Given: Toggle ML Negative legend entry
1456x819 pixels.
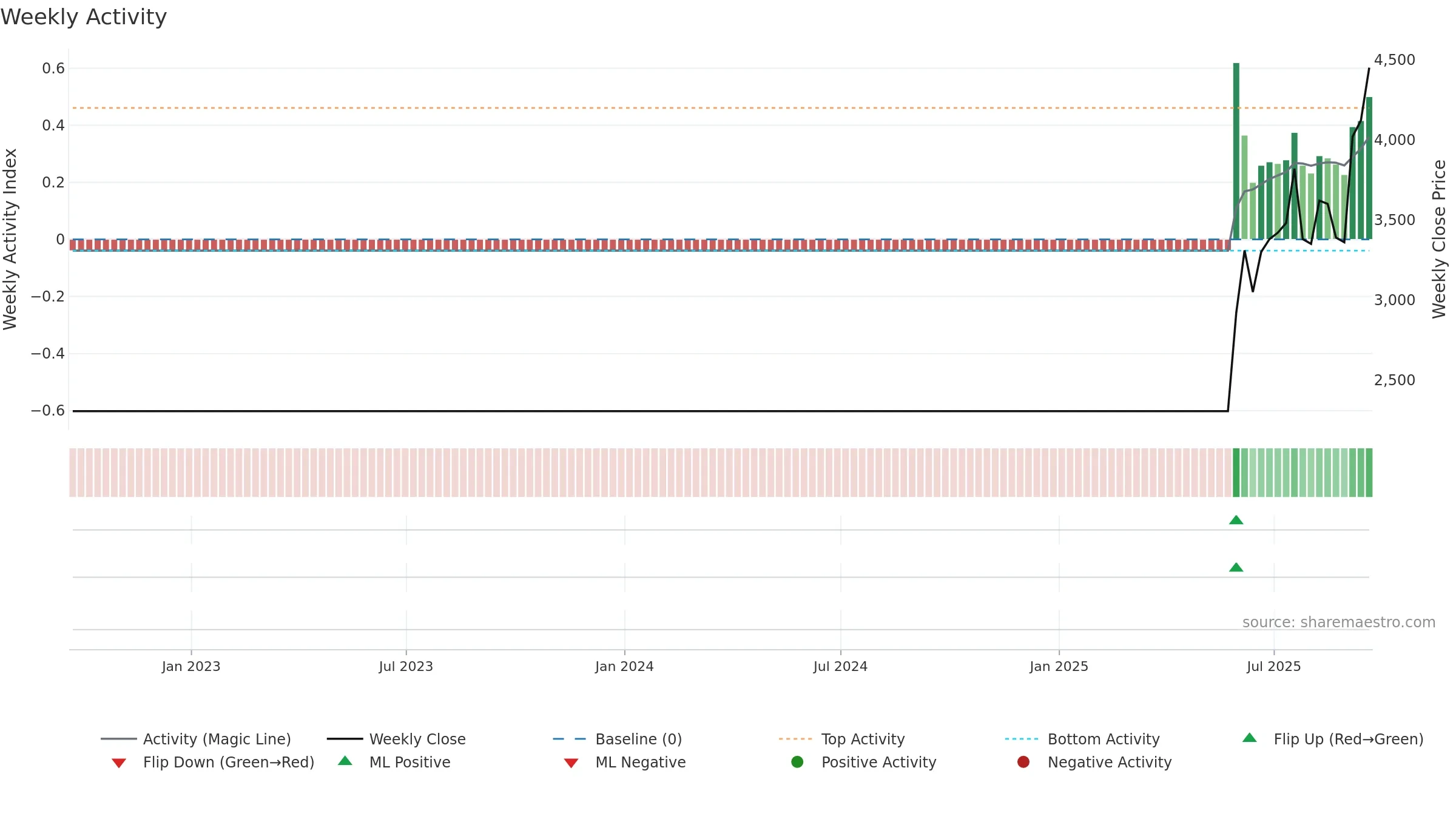Looking at the screenshot, I should click(x=625, y=762).
